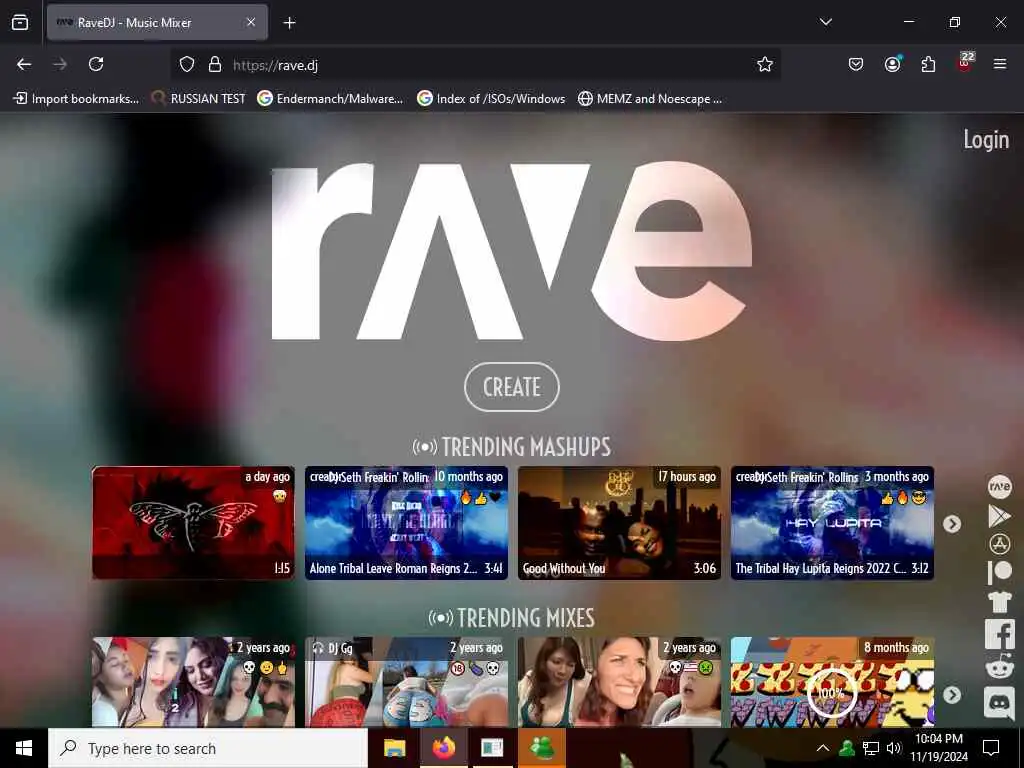Focus the rave.dj address bar
Image resolution: width=1024 pixels, height=768 pixels.
pos(475,65)
